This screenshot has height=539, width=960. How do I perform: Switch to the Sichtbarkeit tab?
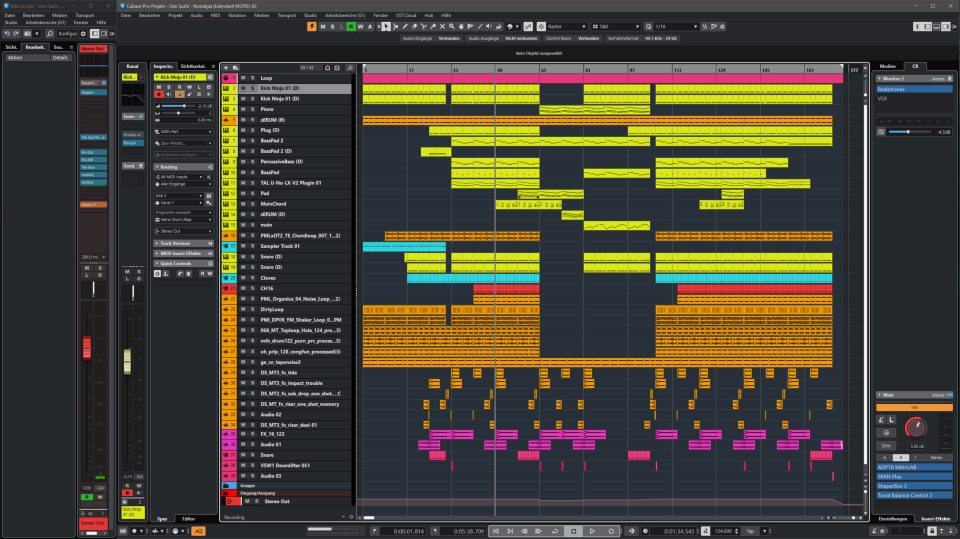(x=194, y=66)
